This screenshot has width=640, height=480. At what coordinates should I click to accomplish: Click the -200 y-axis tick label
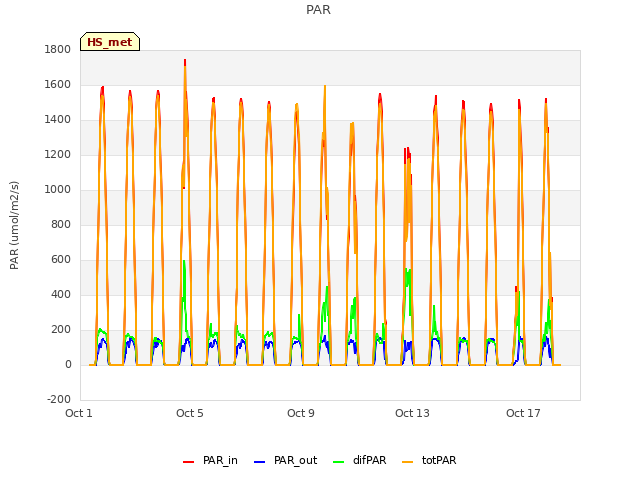pos(59,399)
